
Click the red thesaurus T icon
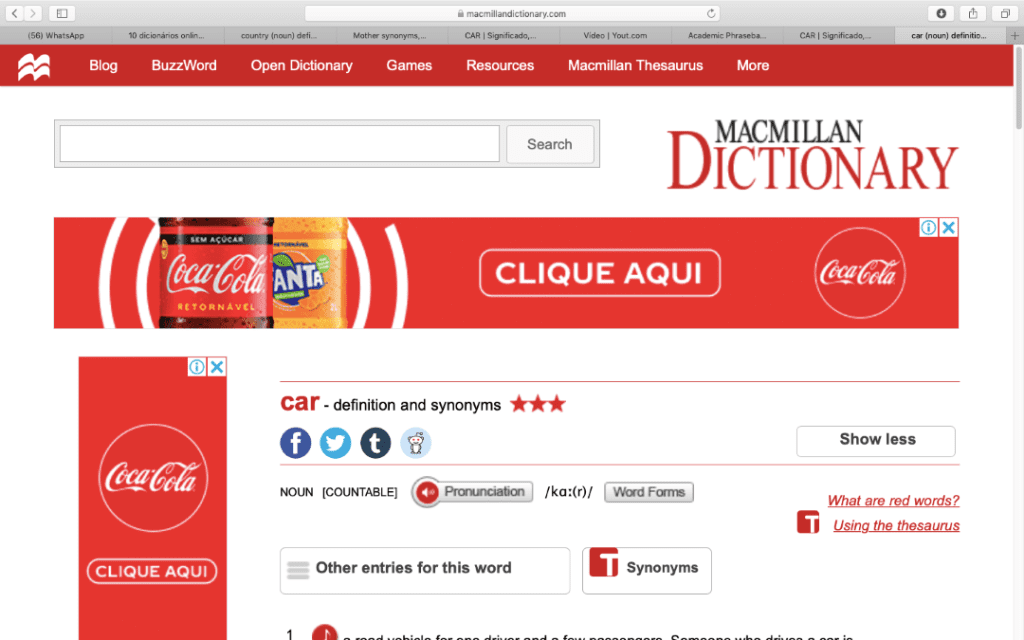pos(808,522)
